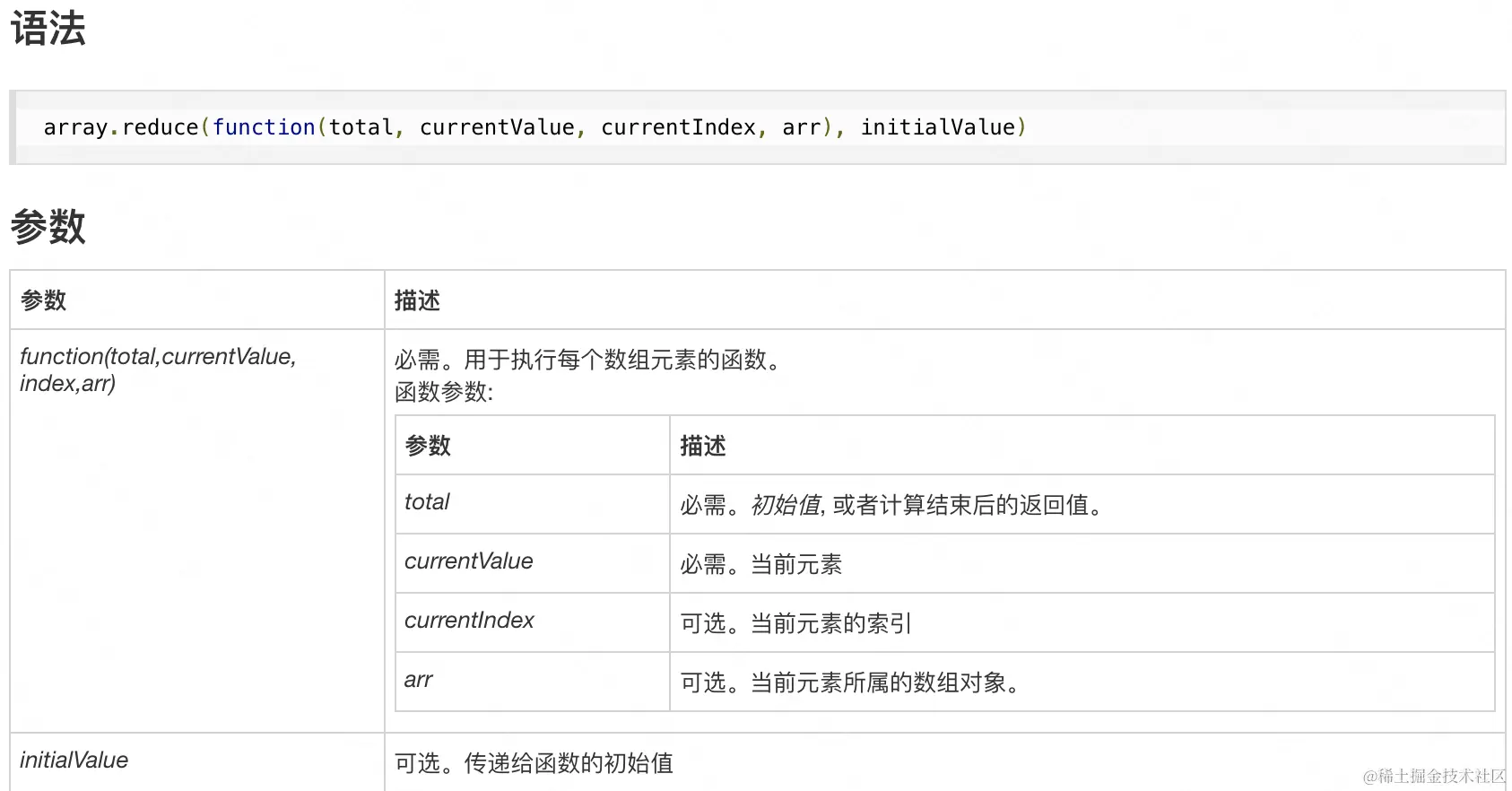Click the 函数参数: label

click(444, 392)
